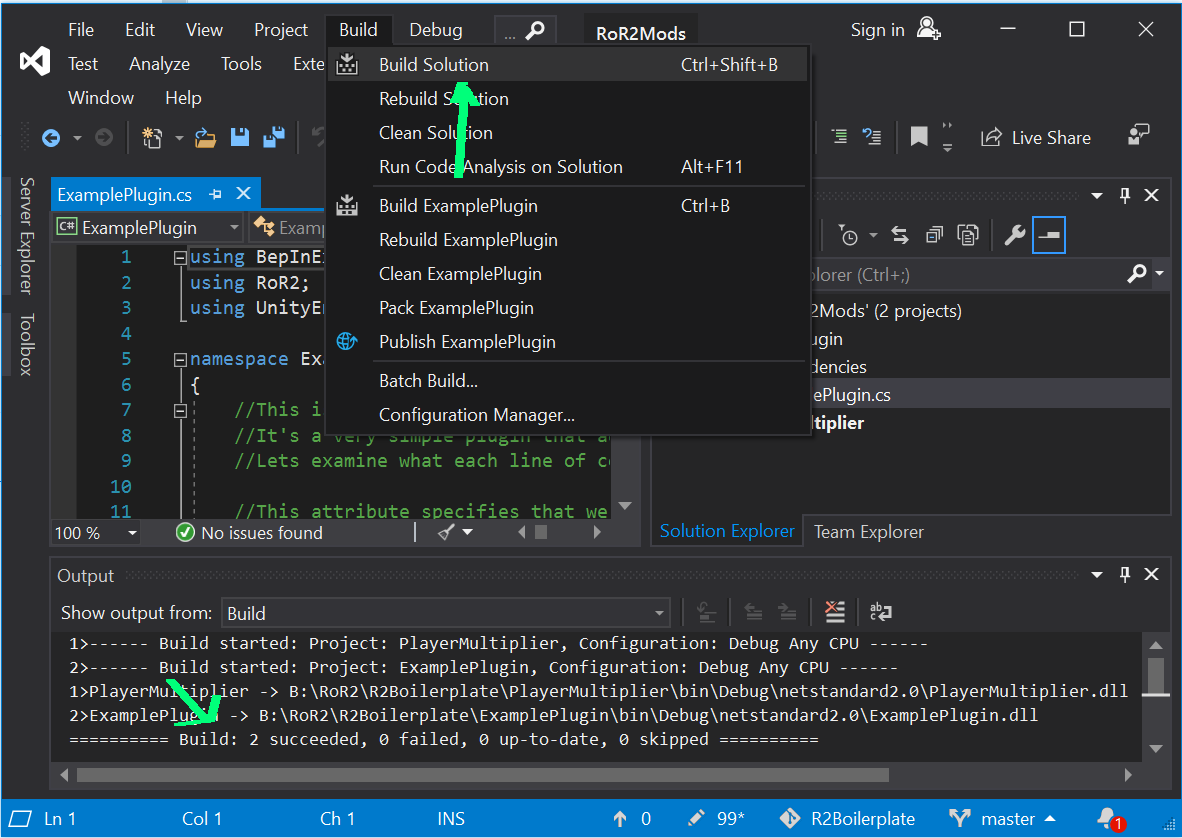Open the Sign in account icon
This screenshot has width=1182, height=838.
point(929,29)
